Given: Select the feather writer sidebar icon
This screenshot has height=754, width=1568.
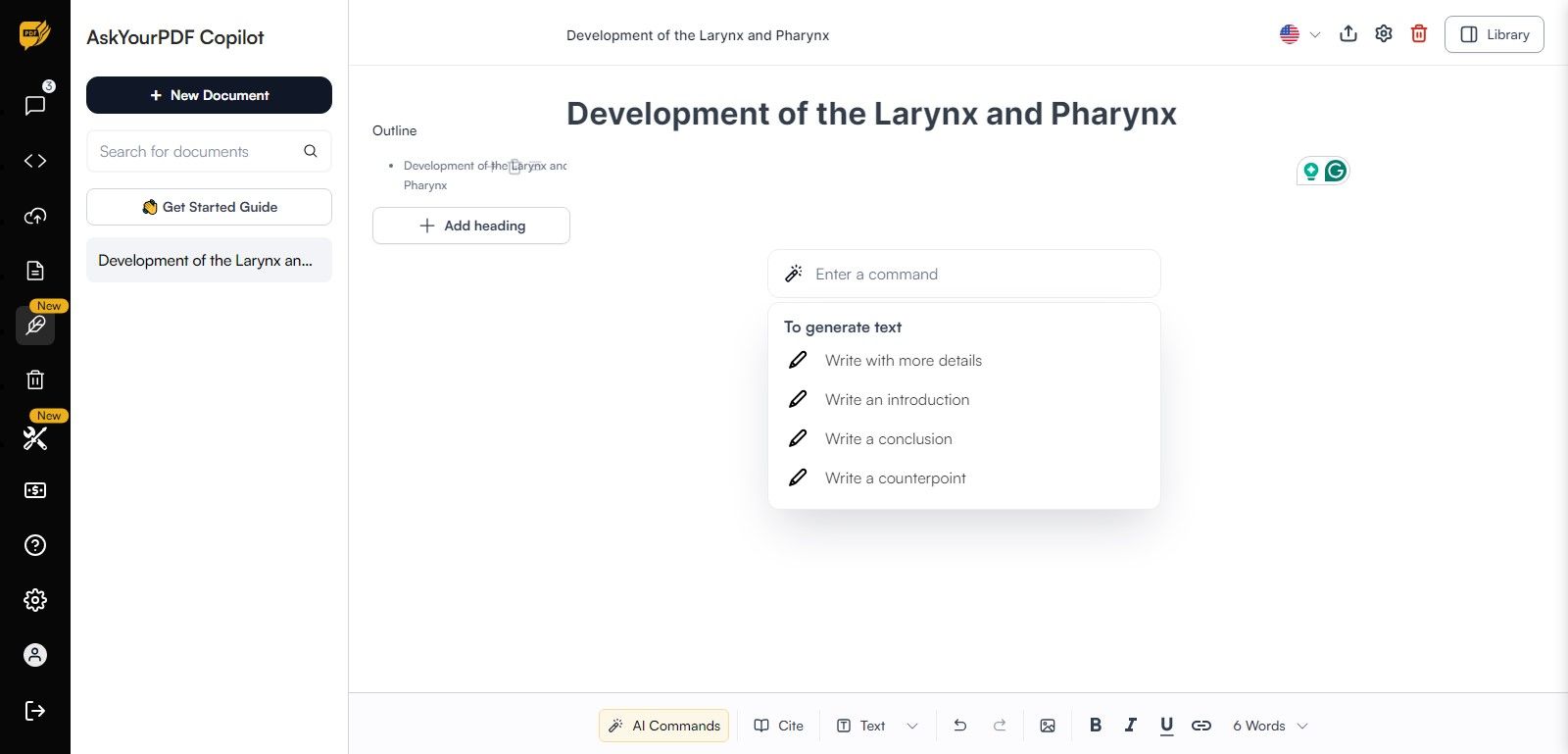Looking at the screenshot, I should (35, 325).
